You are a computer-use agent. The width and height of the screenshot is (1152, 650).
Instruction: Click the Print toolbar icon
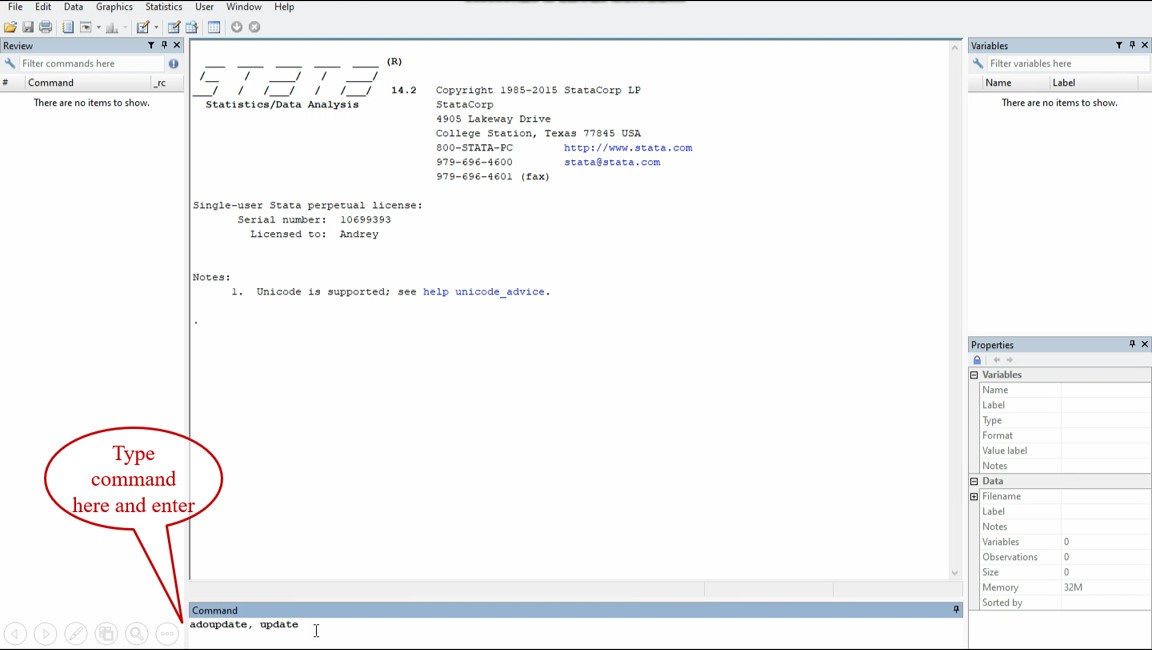[46, 27]
